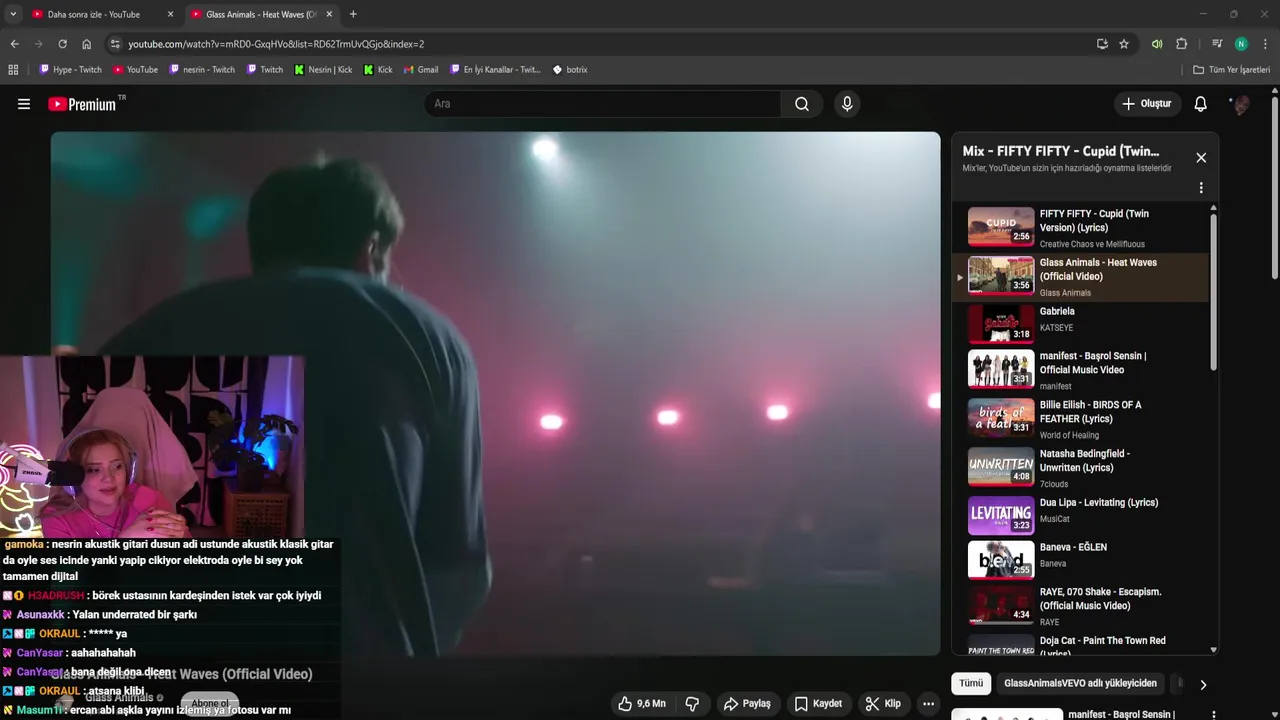Image resolution: width=1280 pixels, height=720 pixels.
Task: Open the YouTube hamburger guide menu
Action: [x=24, y=104]
